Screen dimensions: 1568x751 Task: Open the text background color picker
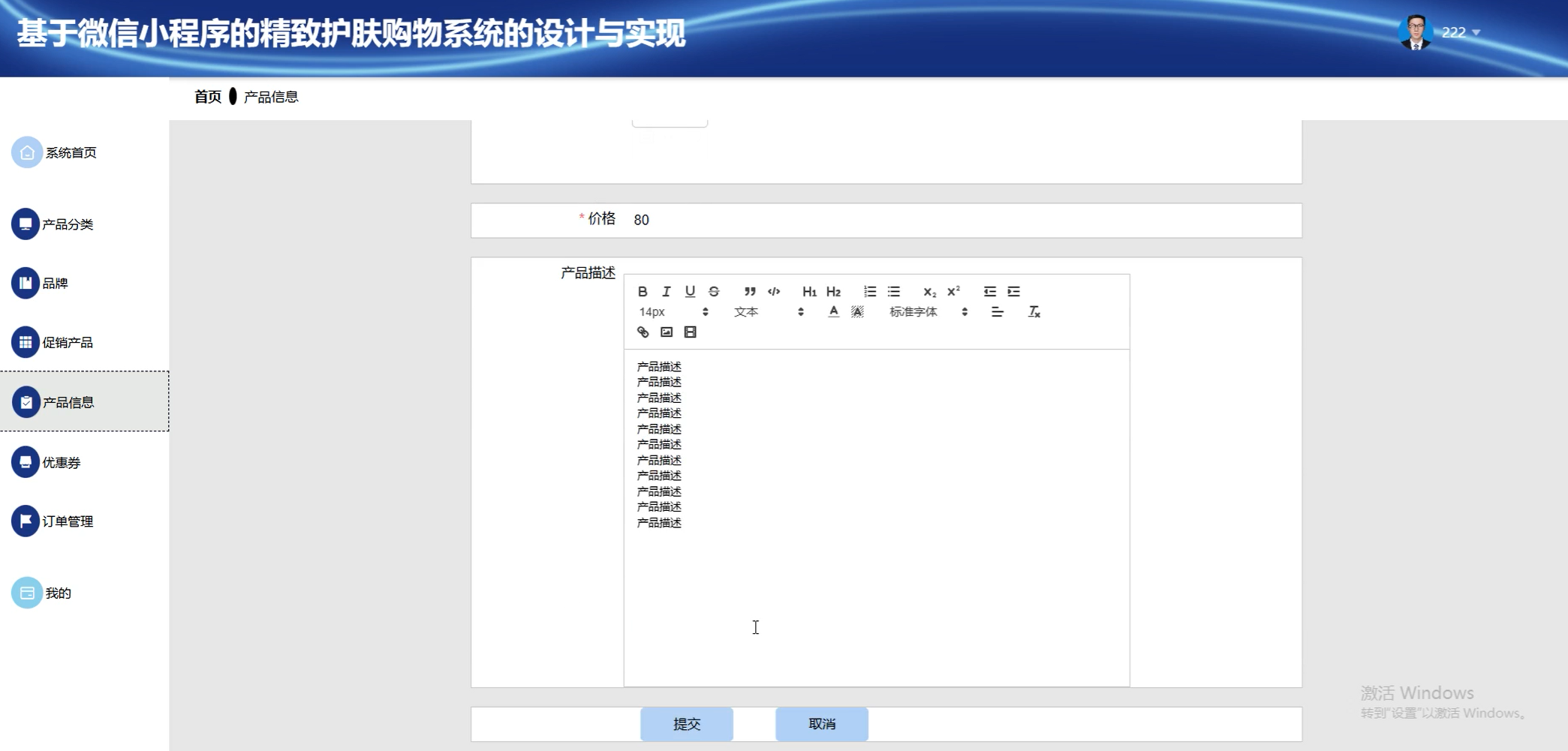pos(857,311)
